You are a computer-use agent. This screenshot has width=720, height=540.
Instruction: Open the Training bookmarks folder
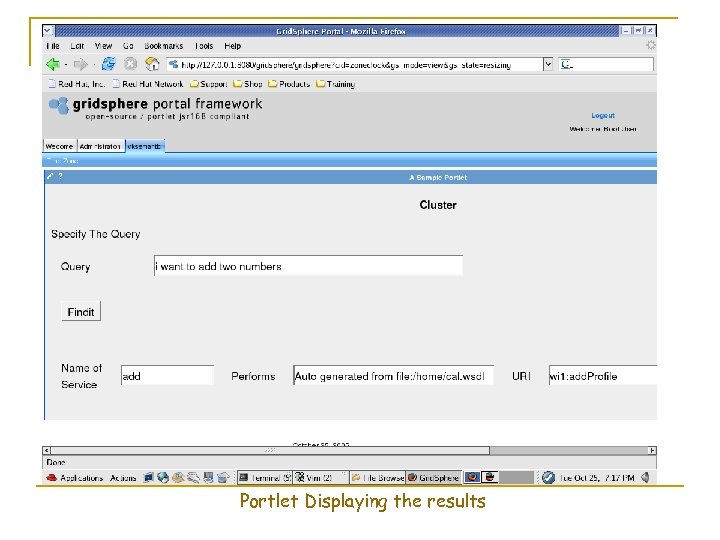[336, 84]
